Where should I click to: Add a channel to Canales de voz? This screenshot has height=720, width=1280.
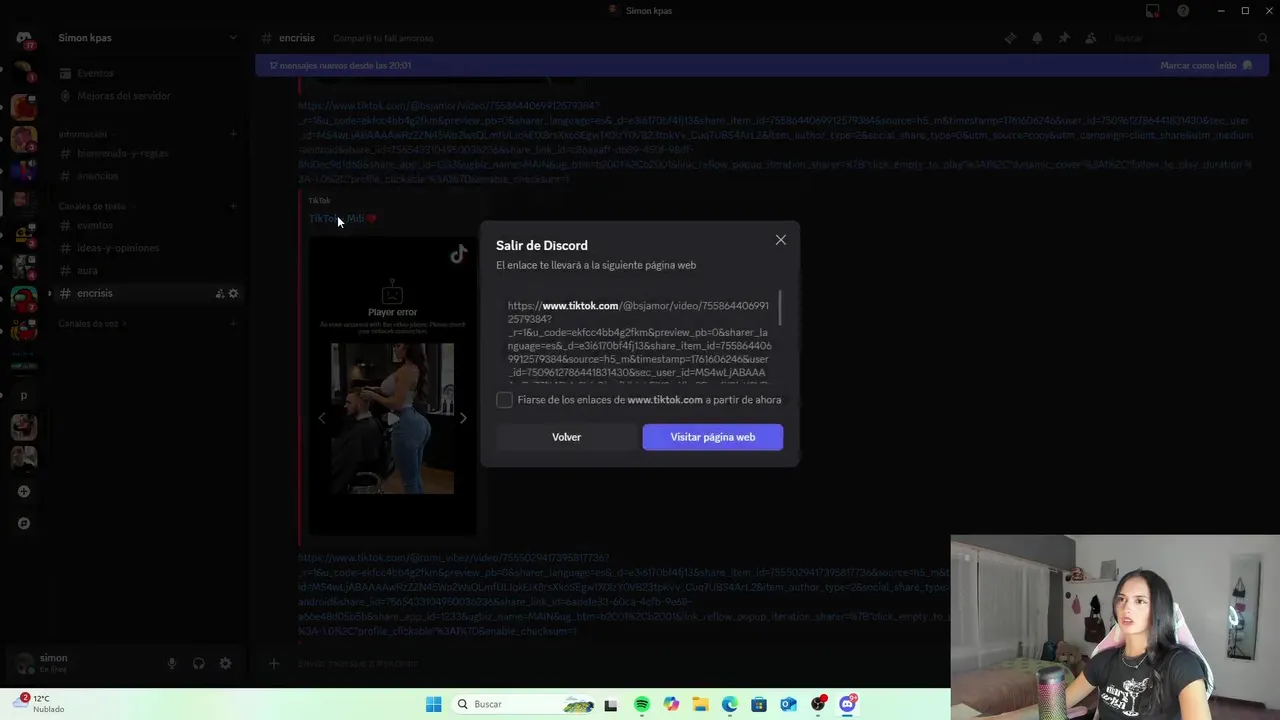click(233, 324)
